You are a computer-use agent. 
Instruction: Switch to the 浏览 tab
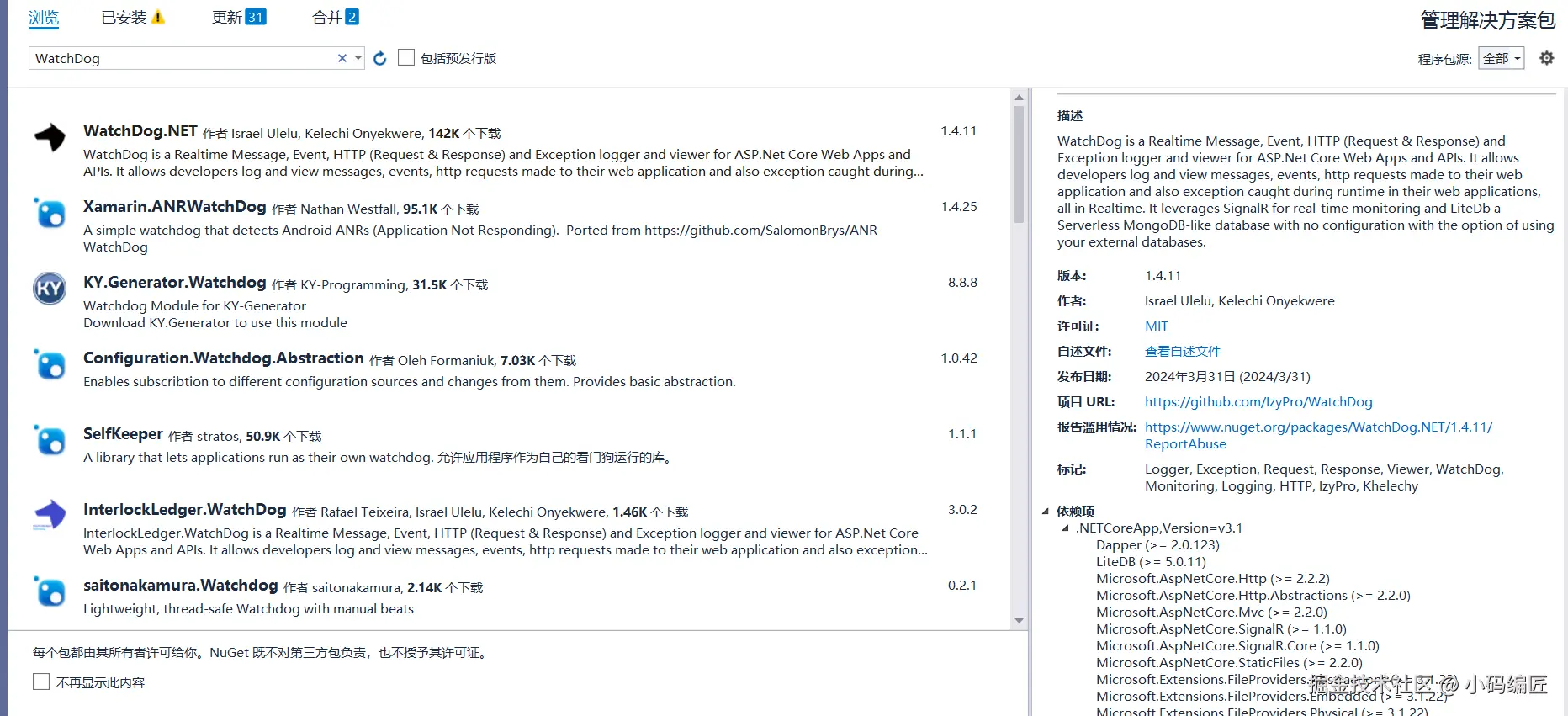click(44, 18)
